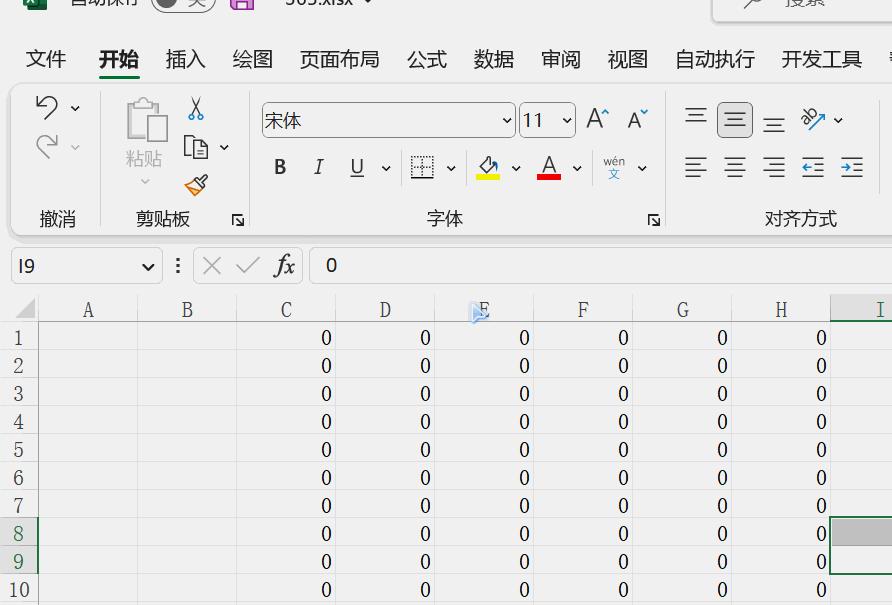
Task: Click the increase indent toggle icon
Action: pyautogui.click(x=851, y=167)
